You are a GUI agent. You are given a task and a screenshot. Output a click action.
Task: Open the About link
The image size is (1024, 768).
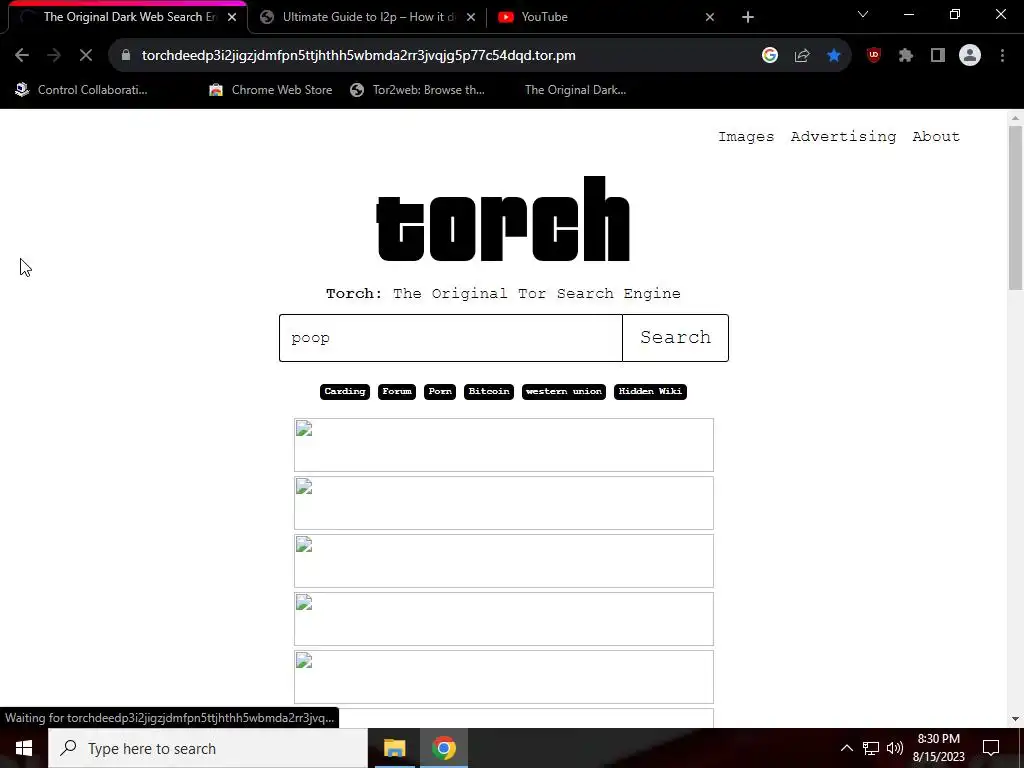(x=936, y=136)
